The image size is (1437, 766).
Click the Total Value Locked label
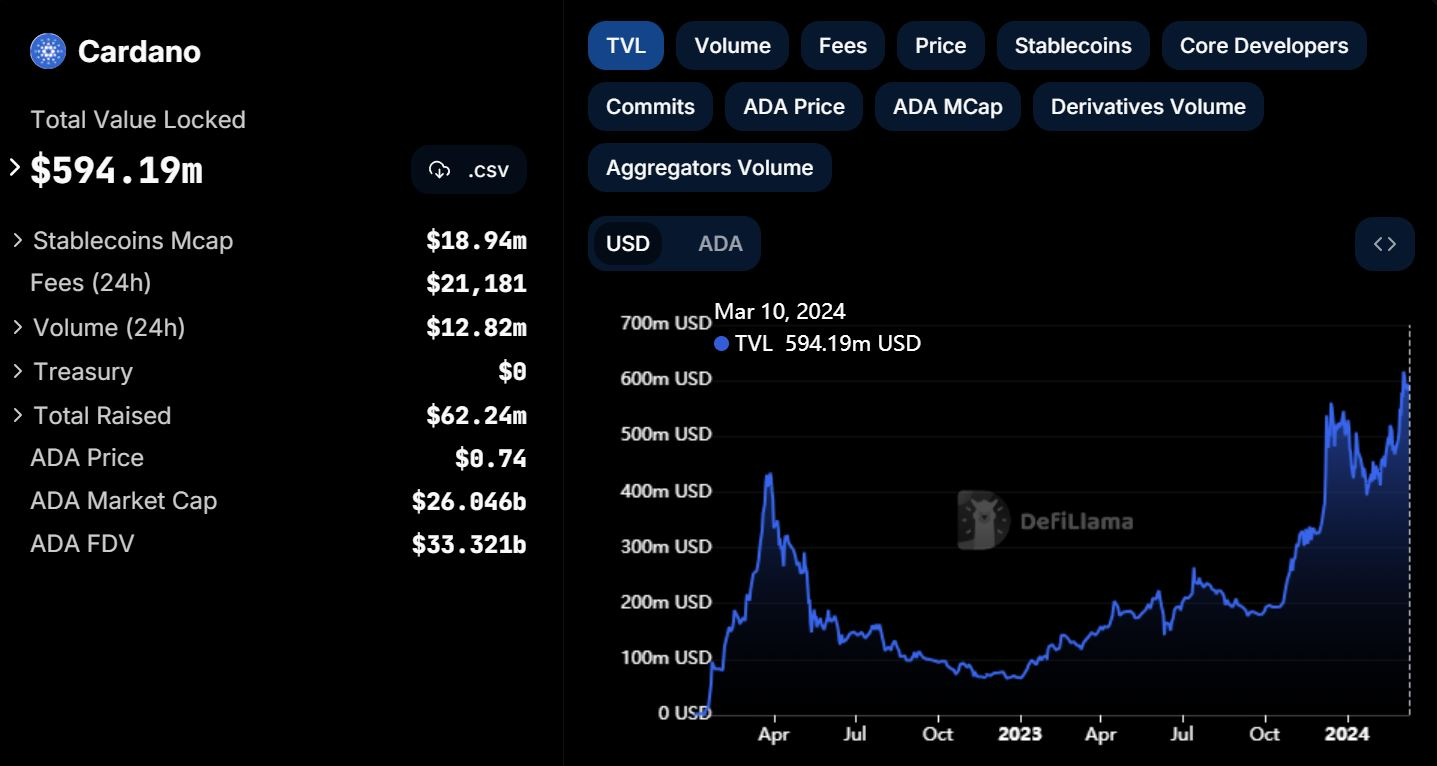point(138,120)
